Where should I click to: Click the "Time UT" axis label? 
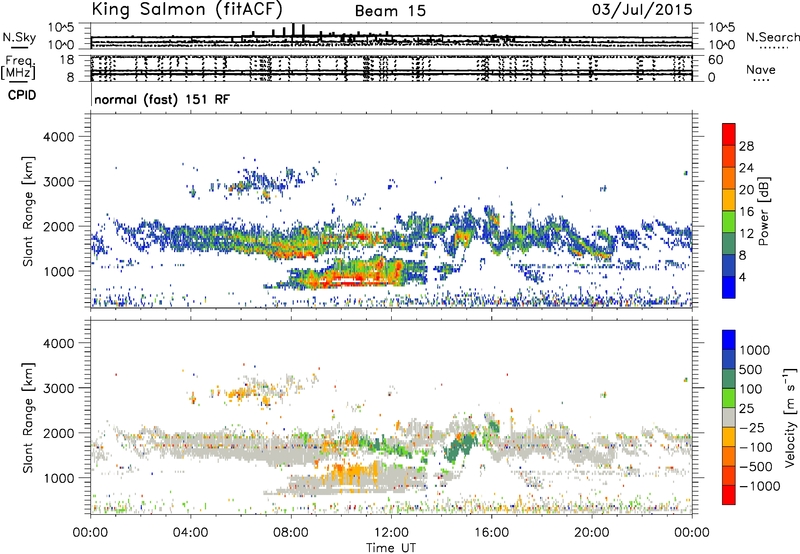[x=391, y=548]
